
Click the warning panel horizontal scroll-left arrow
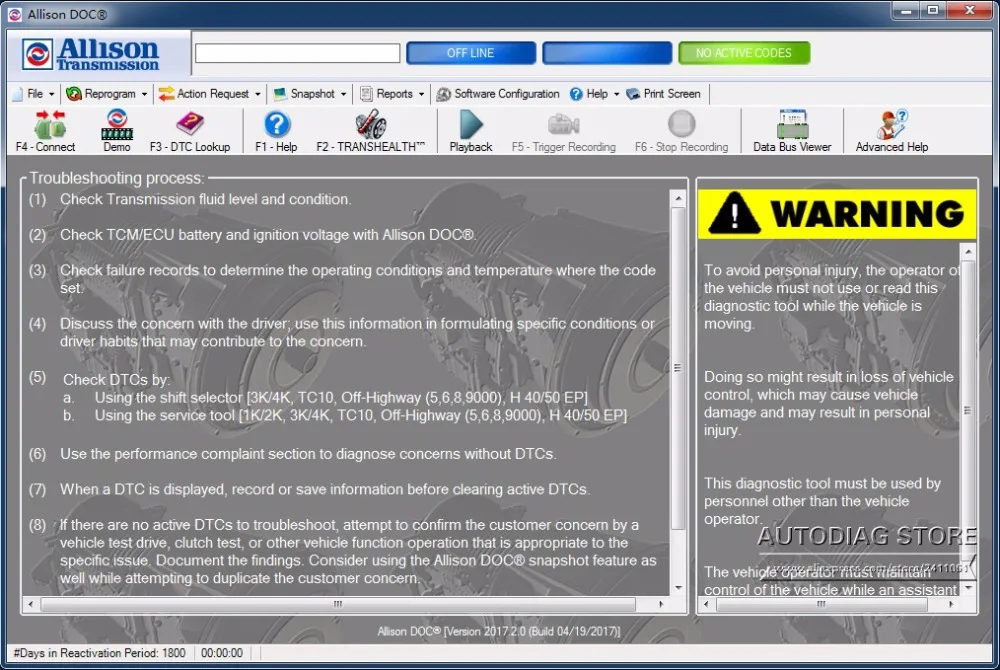click(706, 604)
